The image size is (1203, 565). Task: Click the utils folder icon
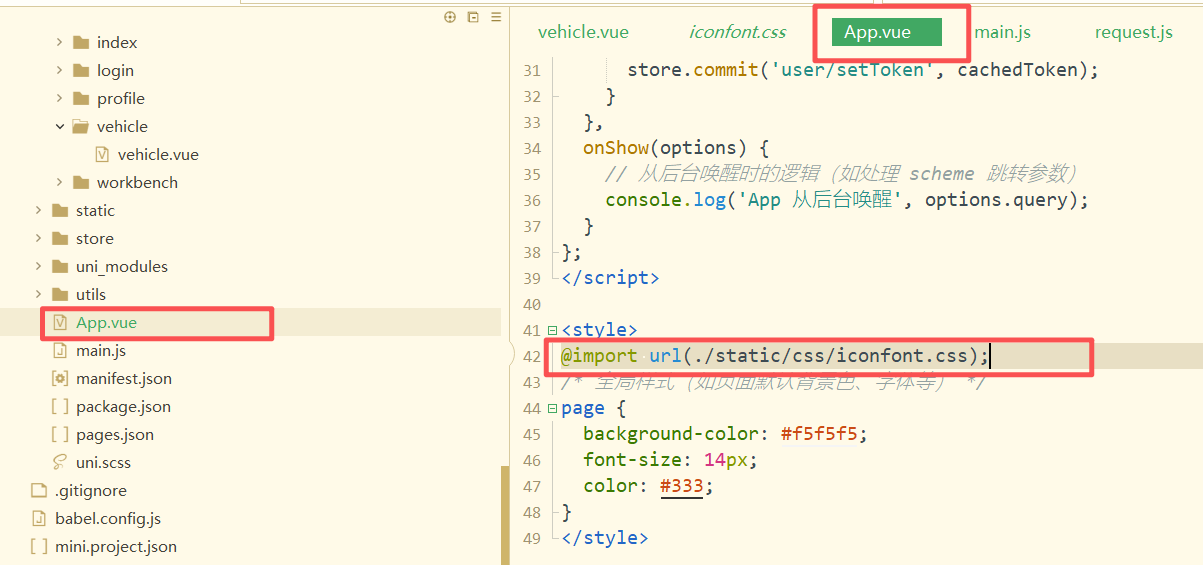pos(60,294)
